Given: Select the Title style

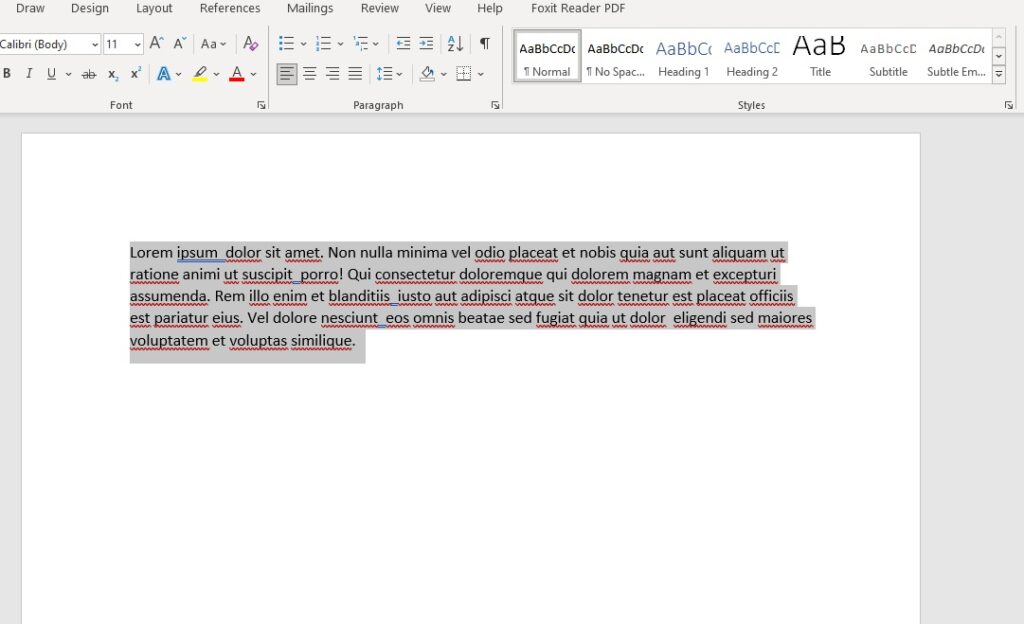Looking at the screenshot, I should [819, 55].
